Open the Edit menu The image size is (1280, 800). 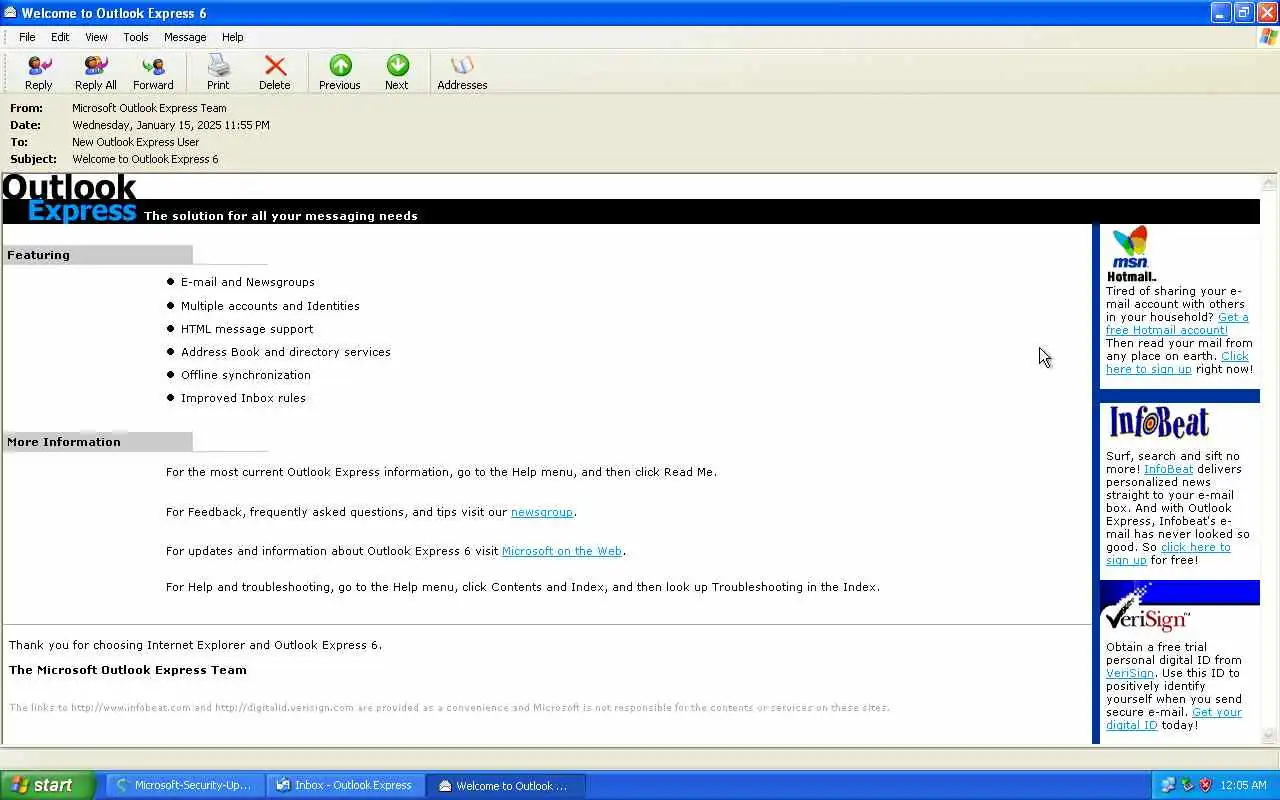[x=60, y=37]
